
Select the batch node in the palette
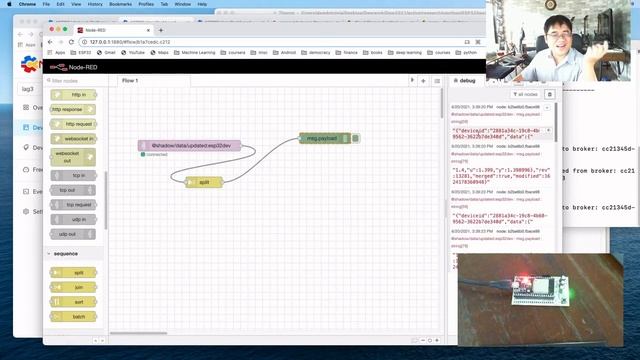point(73,317)
